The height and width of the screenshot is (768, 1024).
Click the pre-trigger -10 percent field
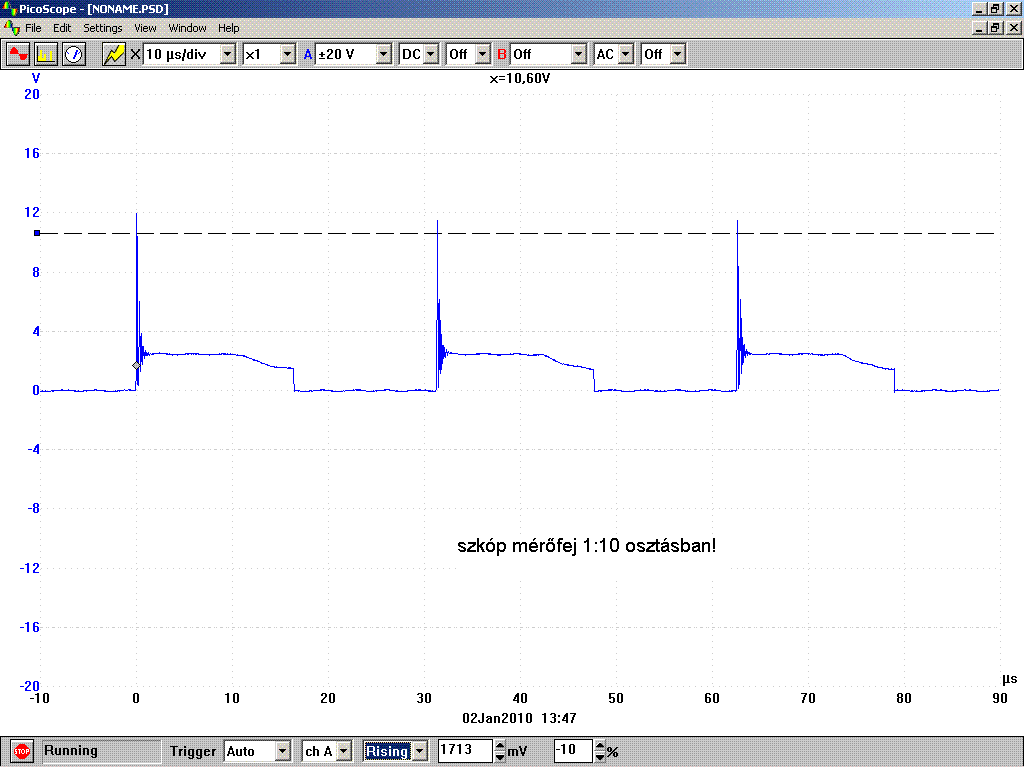coord(573,751)
